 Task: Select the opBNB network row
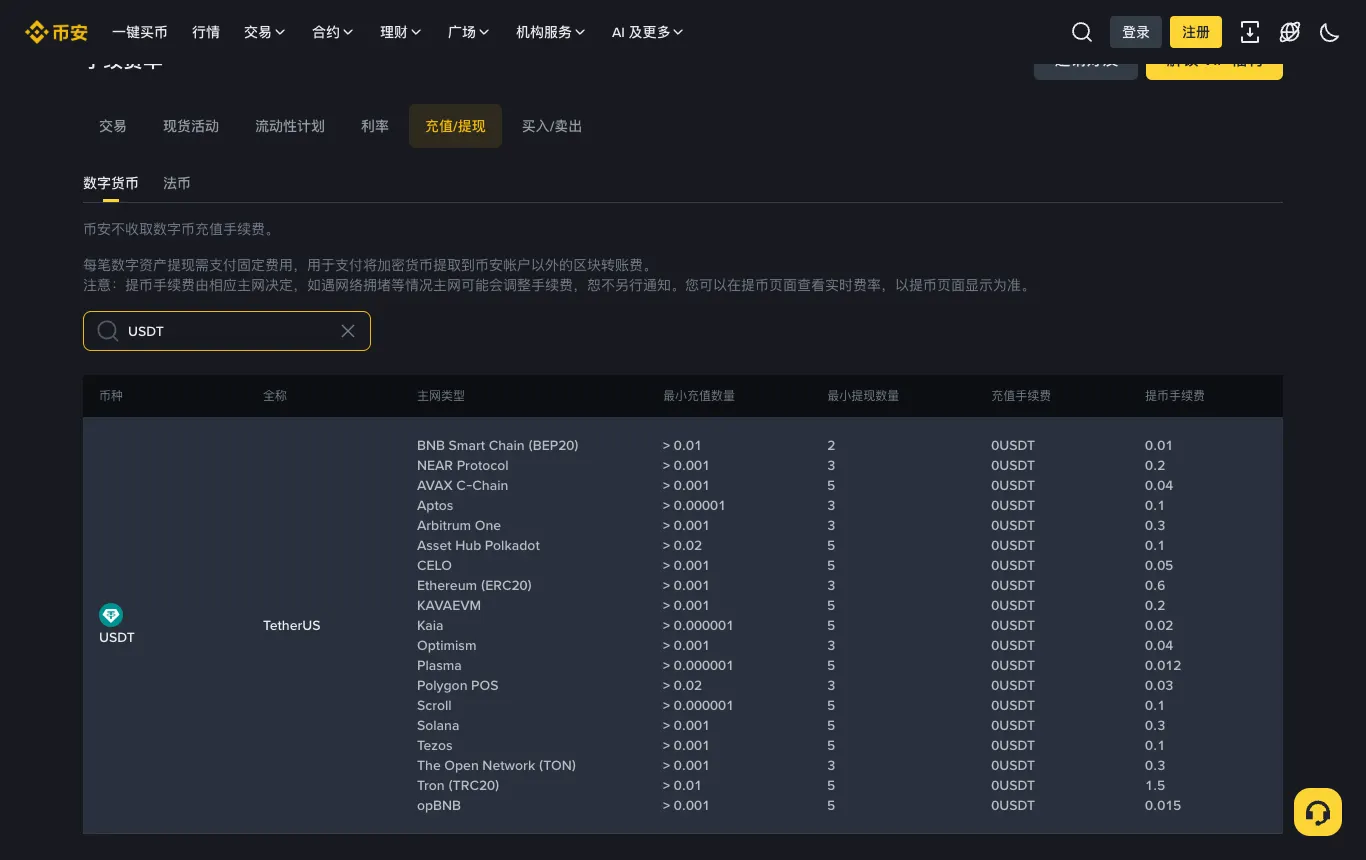(x=439, y=805)
